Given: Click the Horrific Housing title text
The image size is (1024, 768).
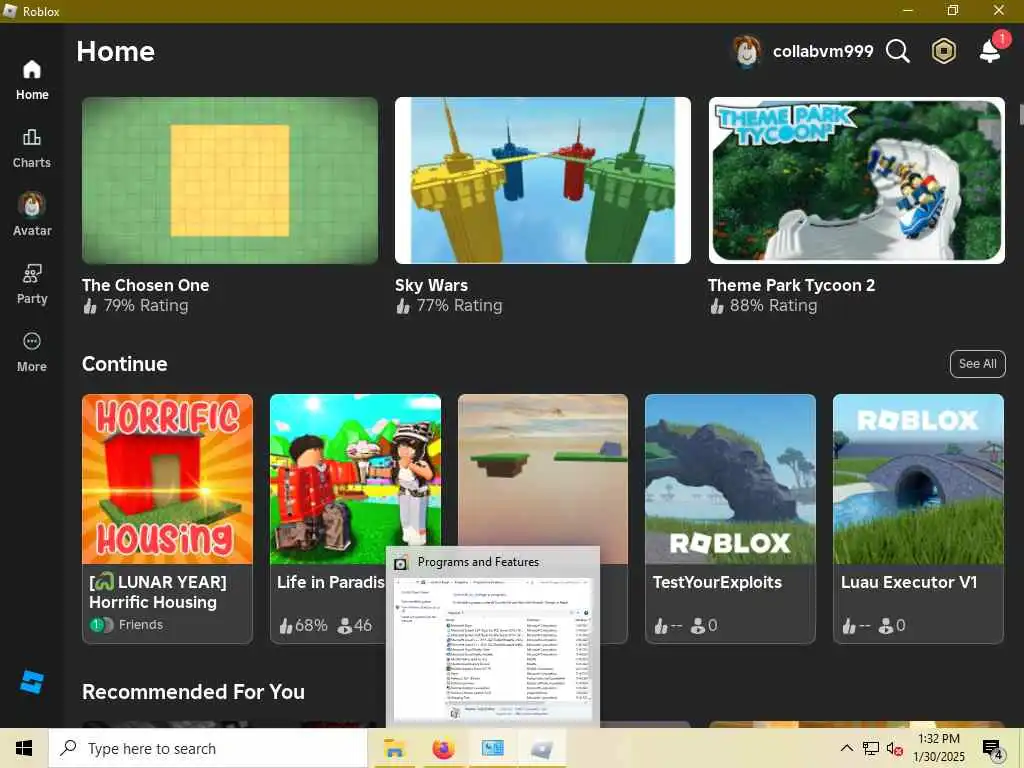Looking at the screenshot, I should [x=158, y=592].
